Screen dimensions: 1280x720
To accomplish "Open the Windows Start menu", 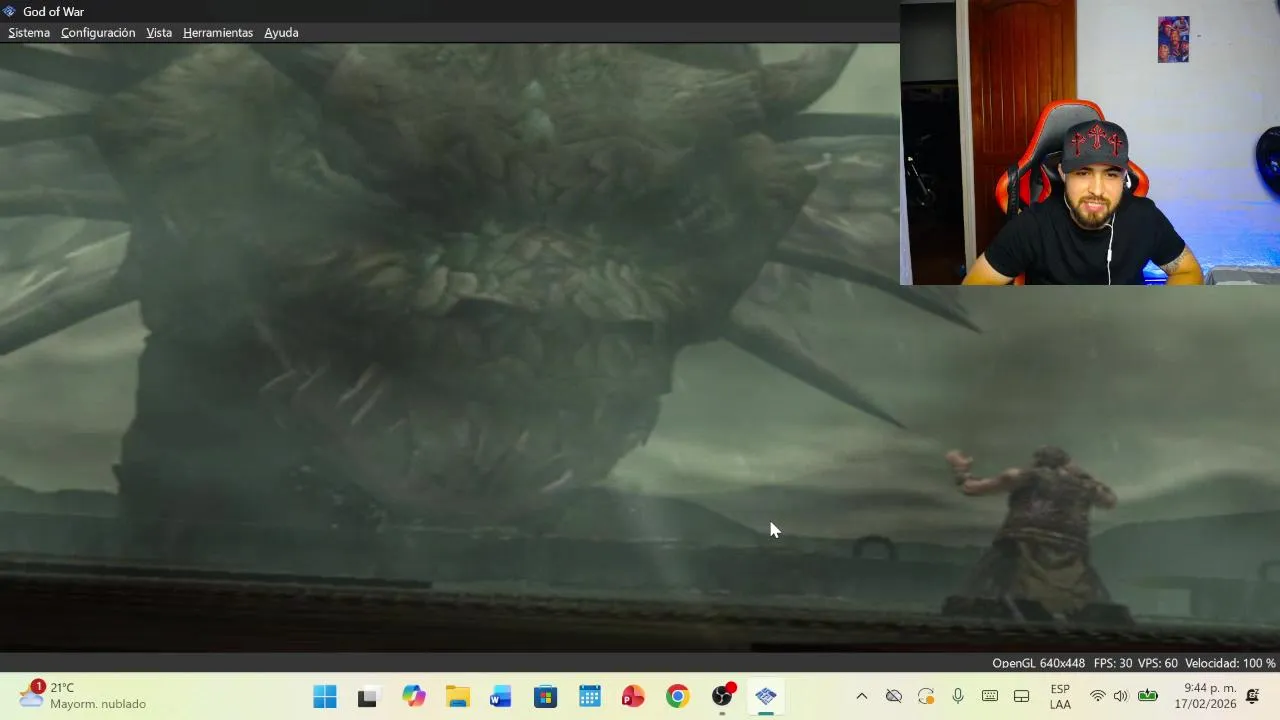I will click(325, 696).
